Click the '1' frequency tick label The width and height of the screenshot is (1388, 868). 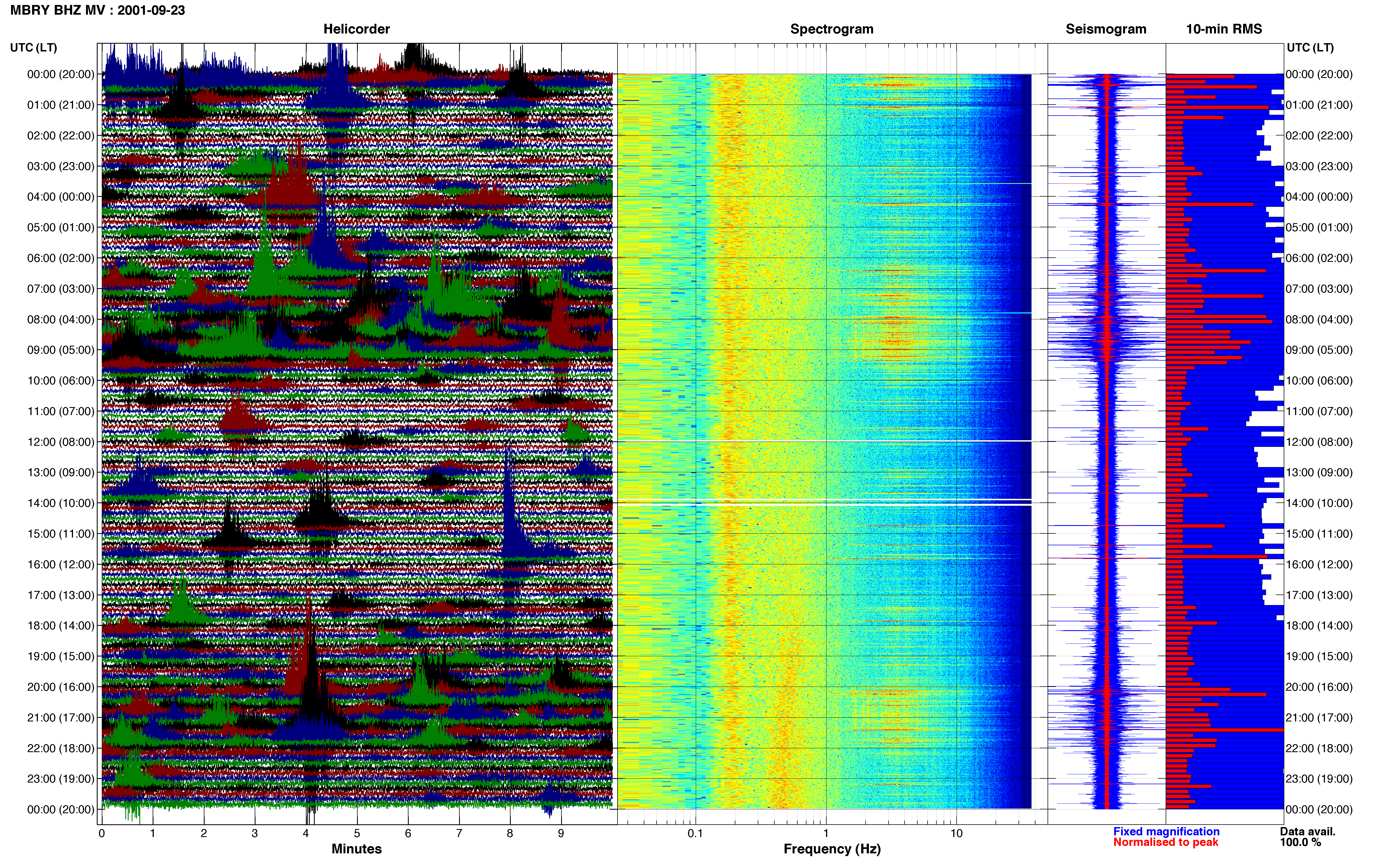click(x=826, y=833)
